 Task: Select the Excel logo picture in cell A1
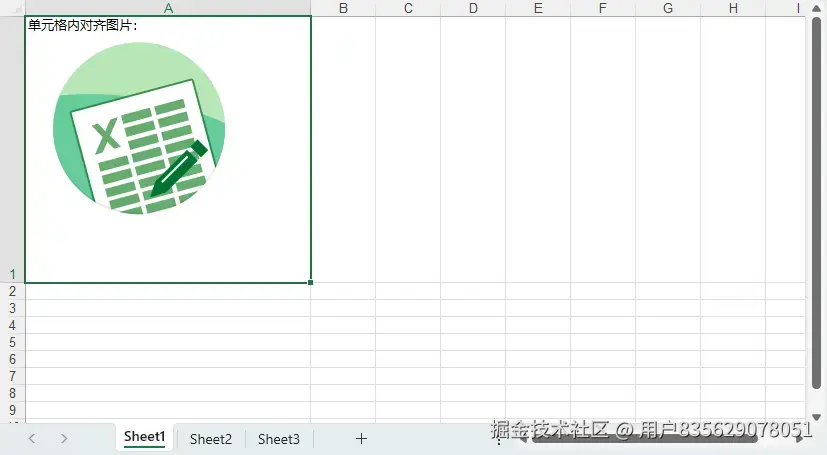coord(139,129)
